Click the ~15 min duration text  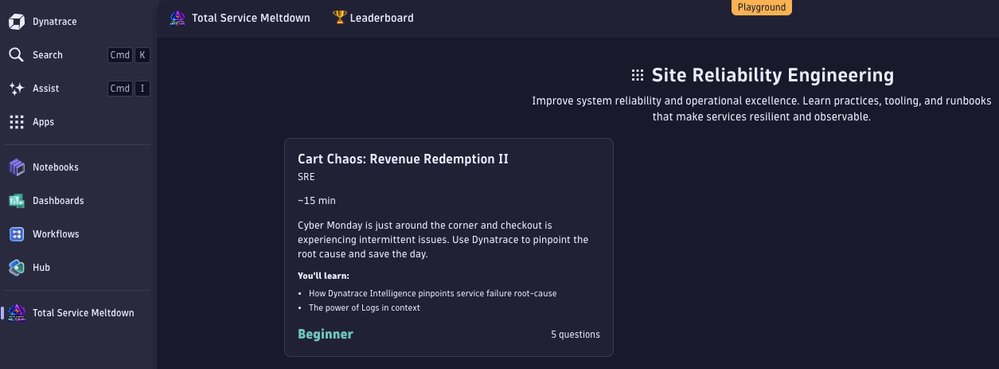pyautogui.click(x=317, y=201)
